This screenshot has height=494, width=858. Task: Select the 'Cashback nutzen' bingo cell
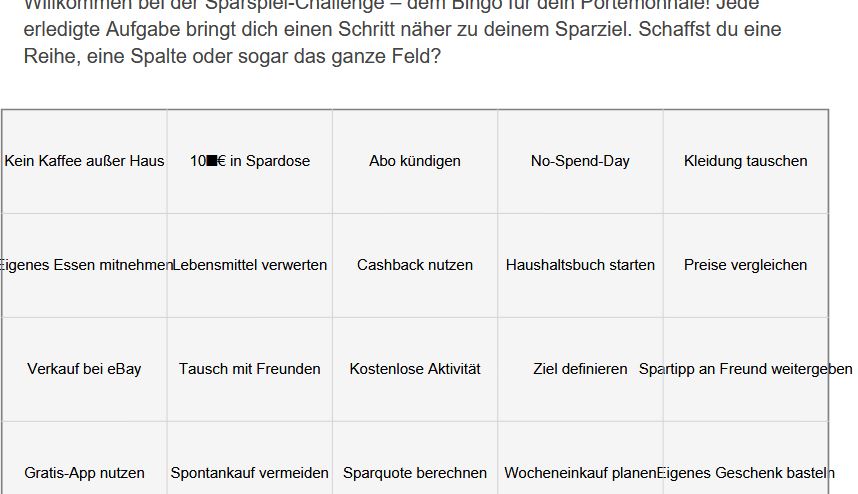(x=415, y=265)
